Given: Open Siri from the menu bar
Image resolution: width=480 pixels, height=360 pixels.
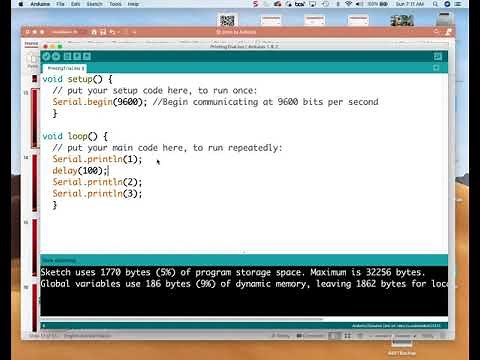Looking at the screenshot, I should click(447, 4).
